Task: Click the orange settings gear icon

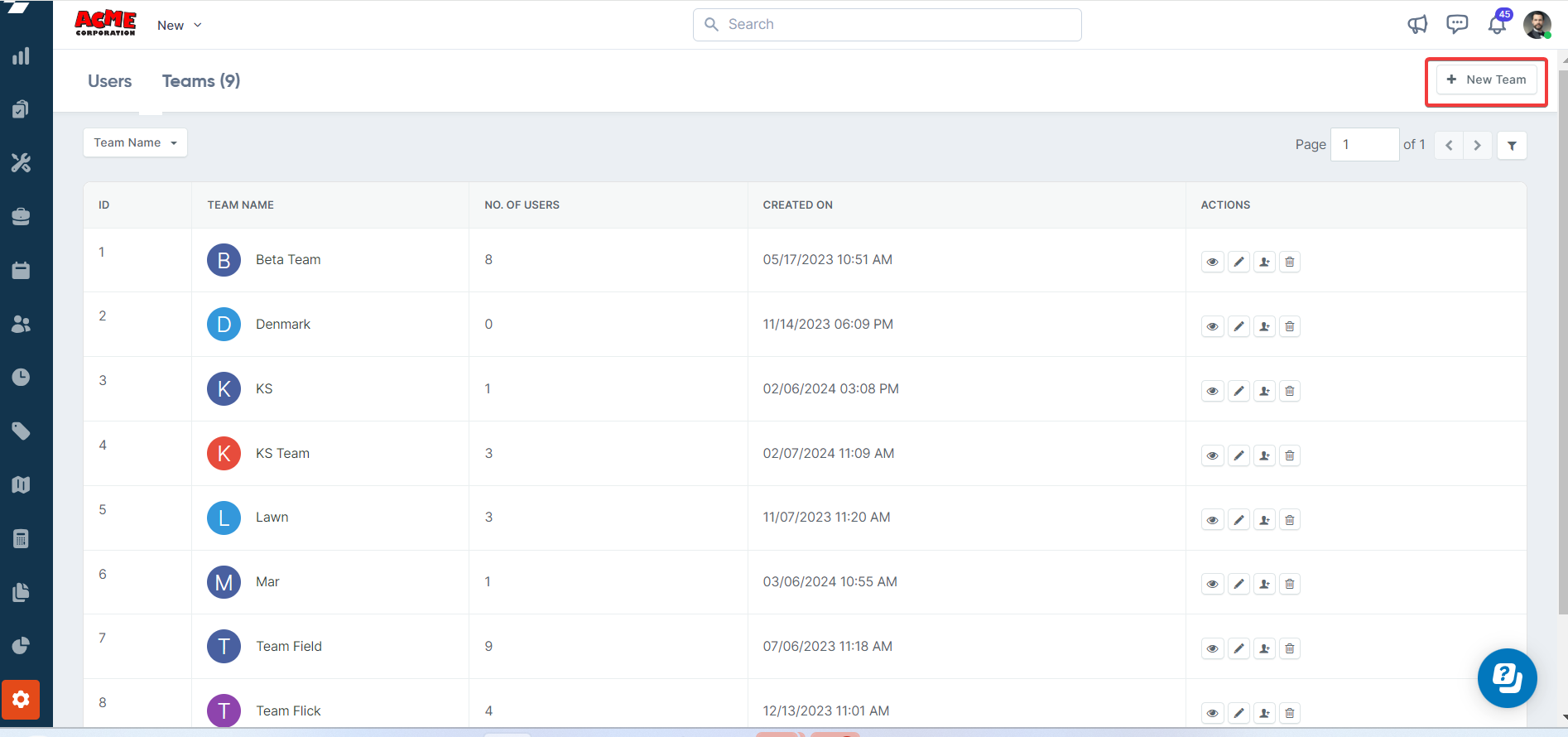Action: (21, 700)
